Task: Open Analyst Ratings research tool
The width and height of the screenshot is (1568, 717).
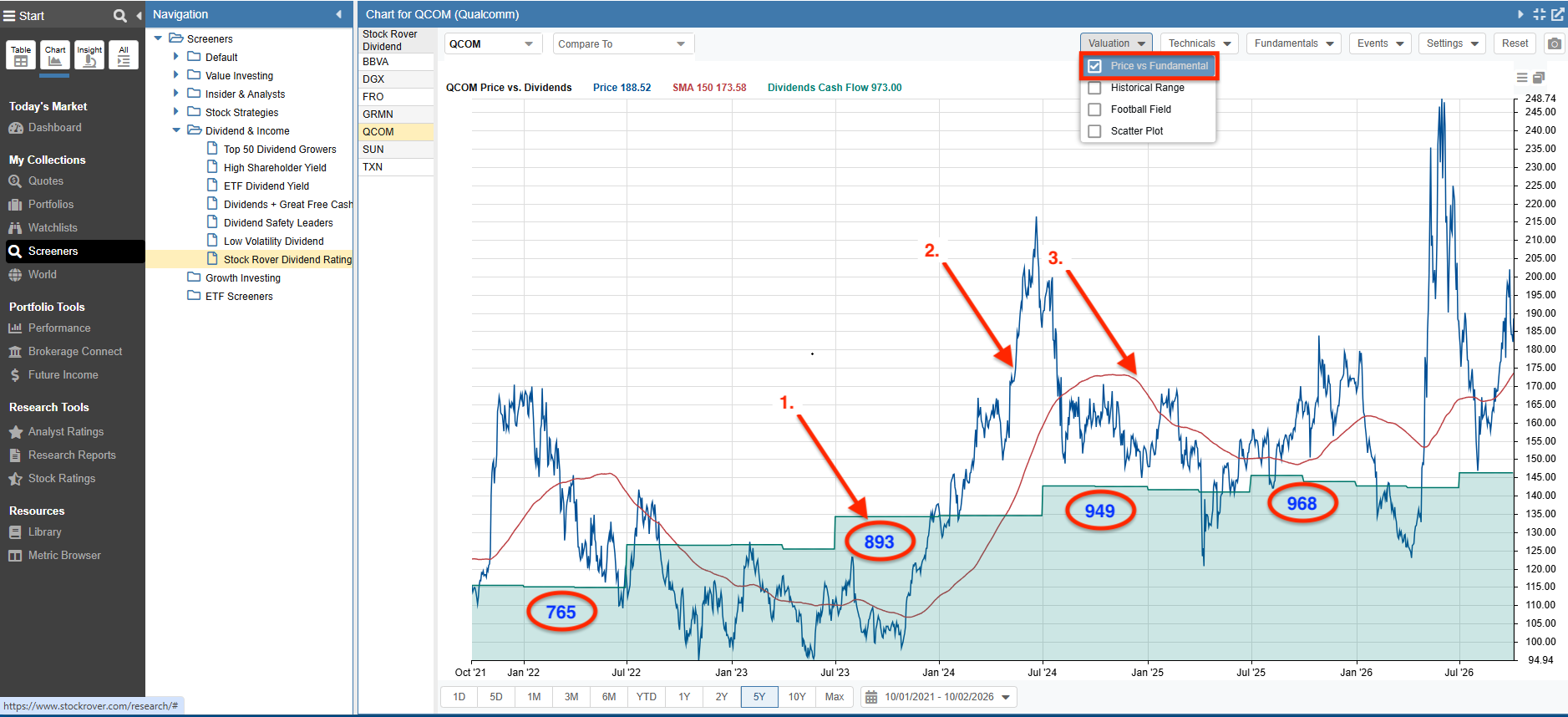Action: coord(66,432)
